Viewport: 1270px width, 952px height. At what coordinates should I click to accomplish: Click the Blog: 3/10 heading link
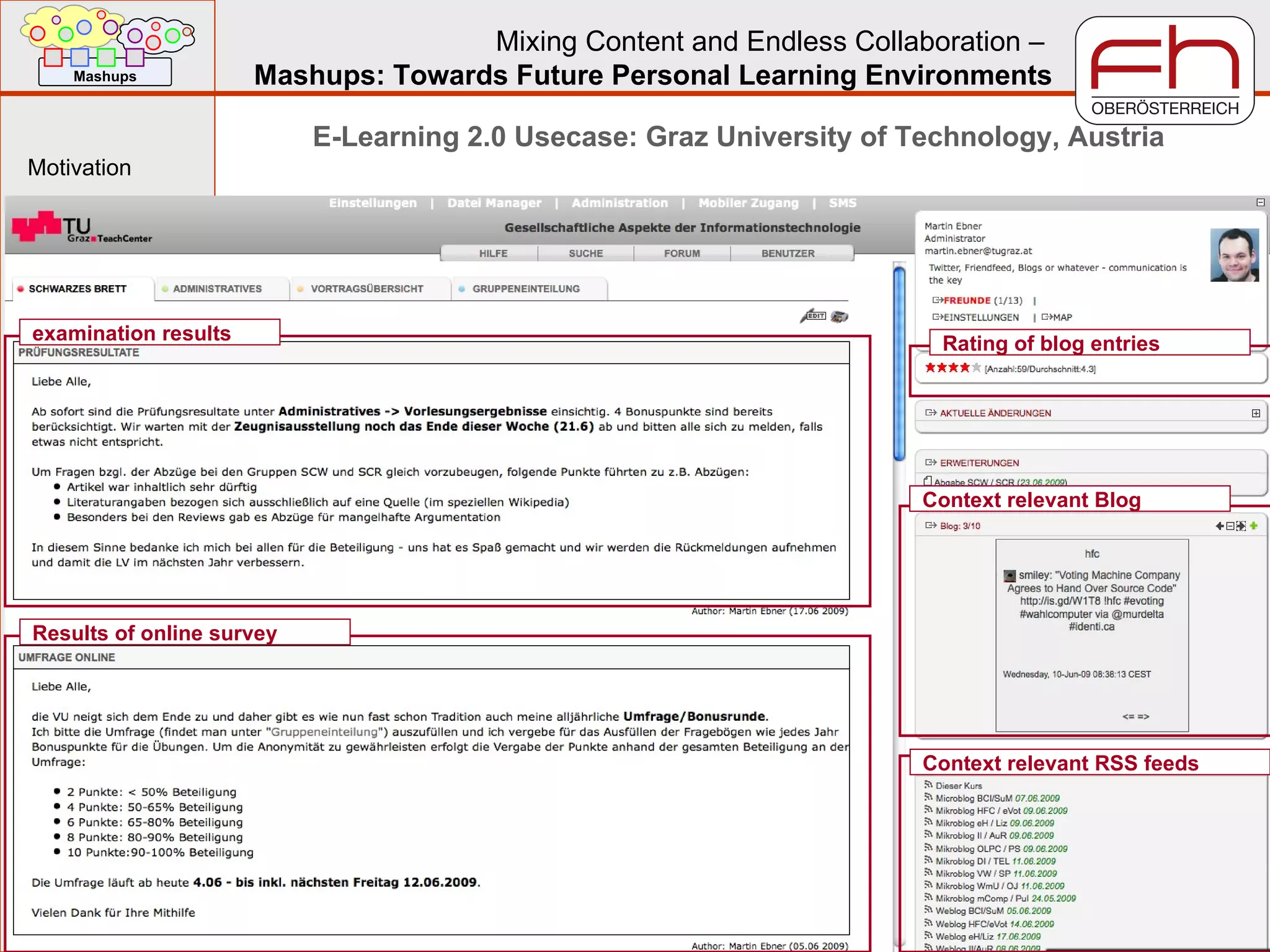coord(960,526)
